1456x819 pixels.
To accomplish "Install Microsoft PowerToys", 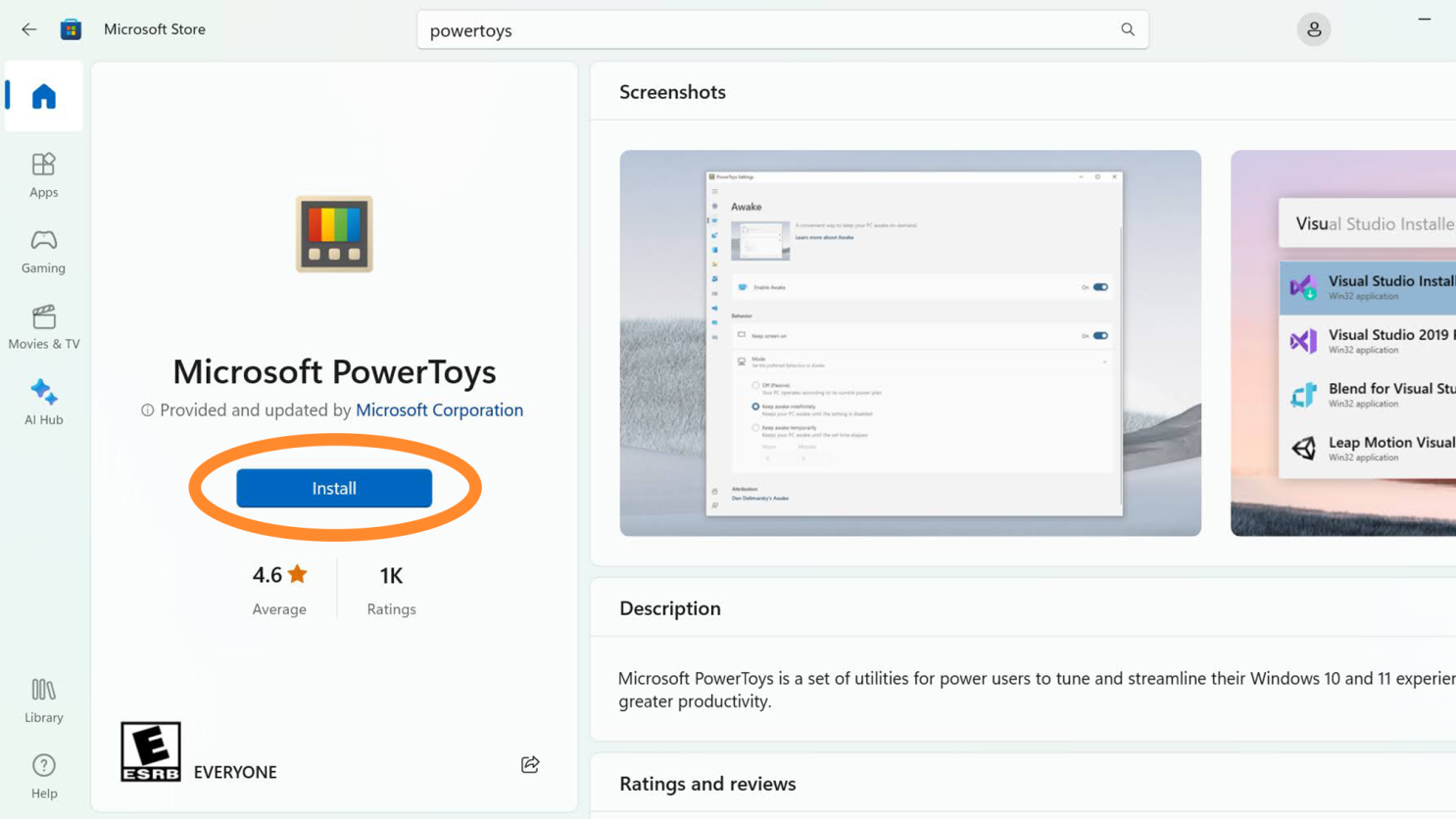I will (333, 488).
